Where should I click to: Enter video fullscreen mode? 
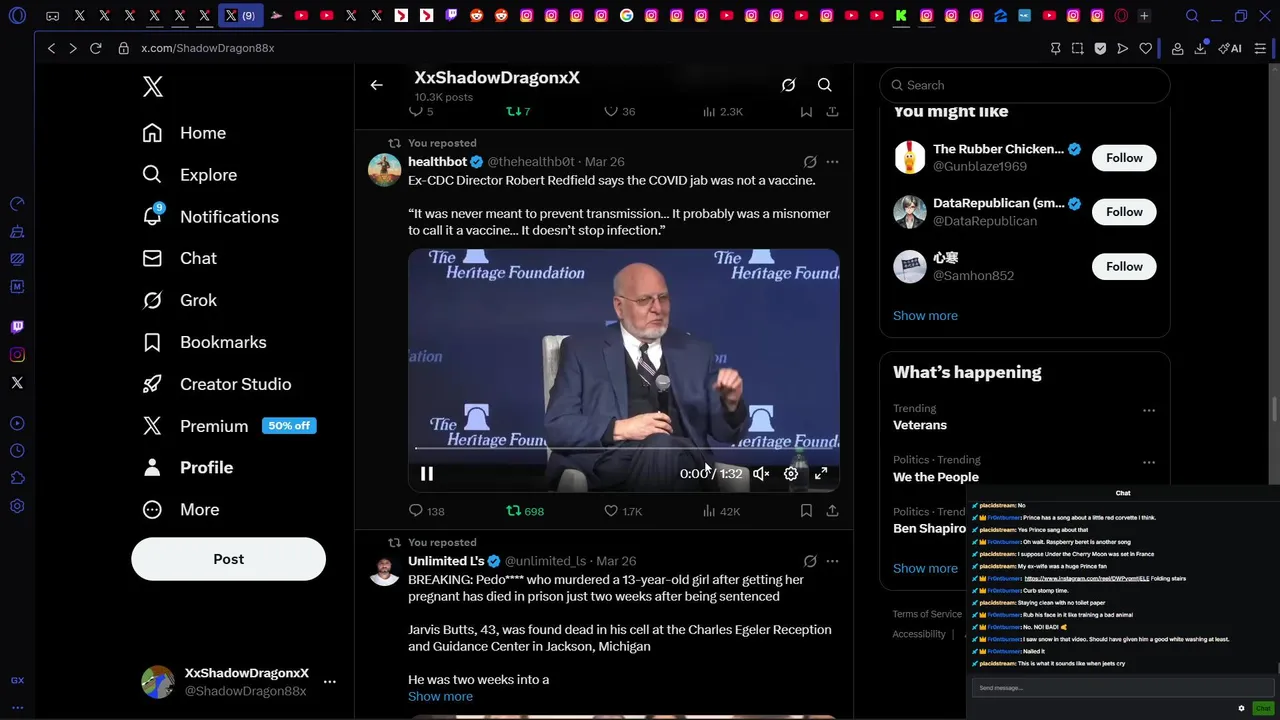821,474
